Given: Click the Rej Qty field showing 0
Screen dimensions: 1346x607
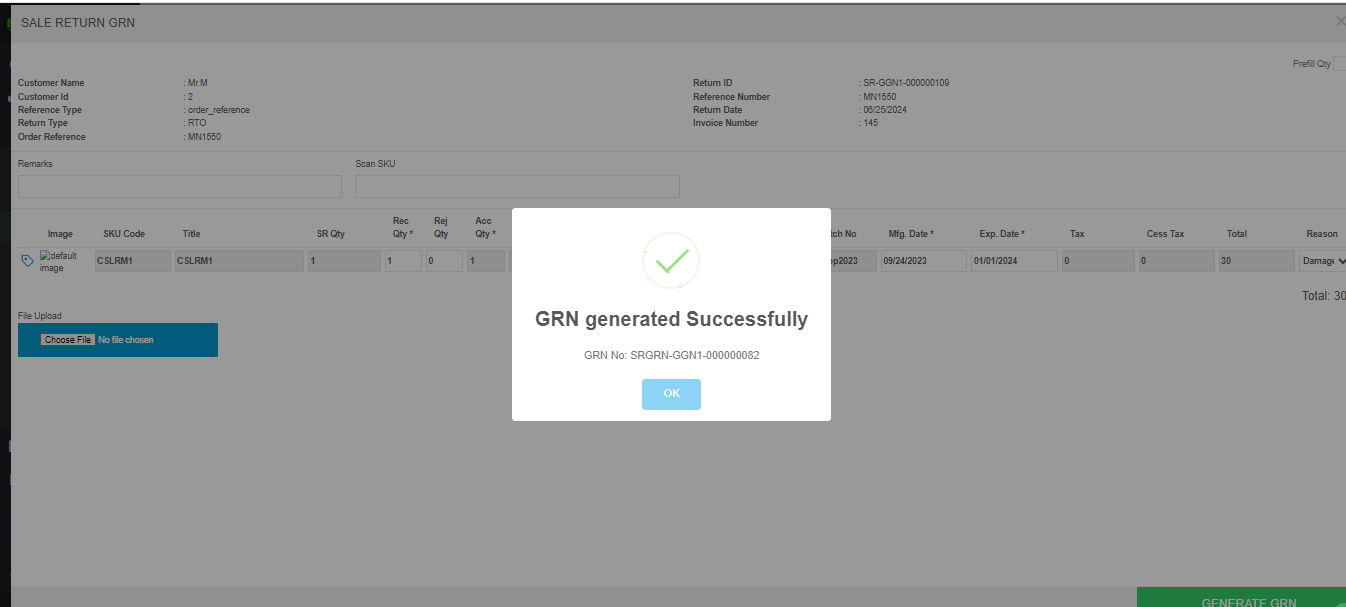Looking at the screenshot, I should pos(443,261).
